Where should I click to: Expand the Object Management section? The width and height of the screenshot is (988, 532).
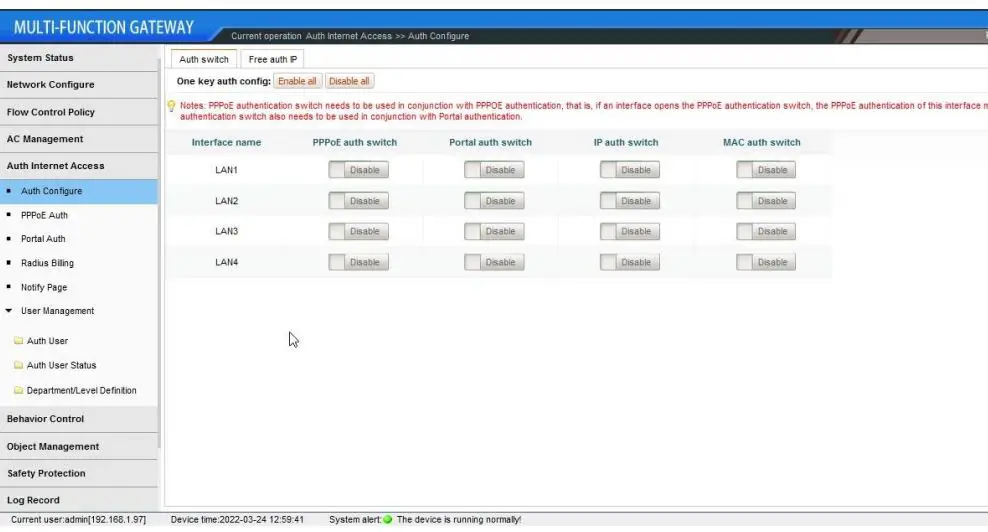79,446
